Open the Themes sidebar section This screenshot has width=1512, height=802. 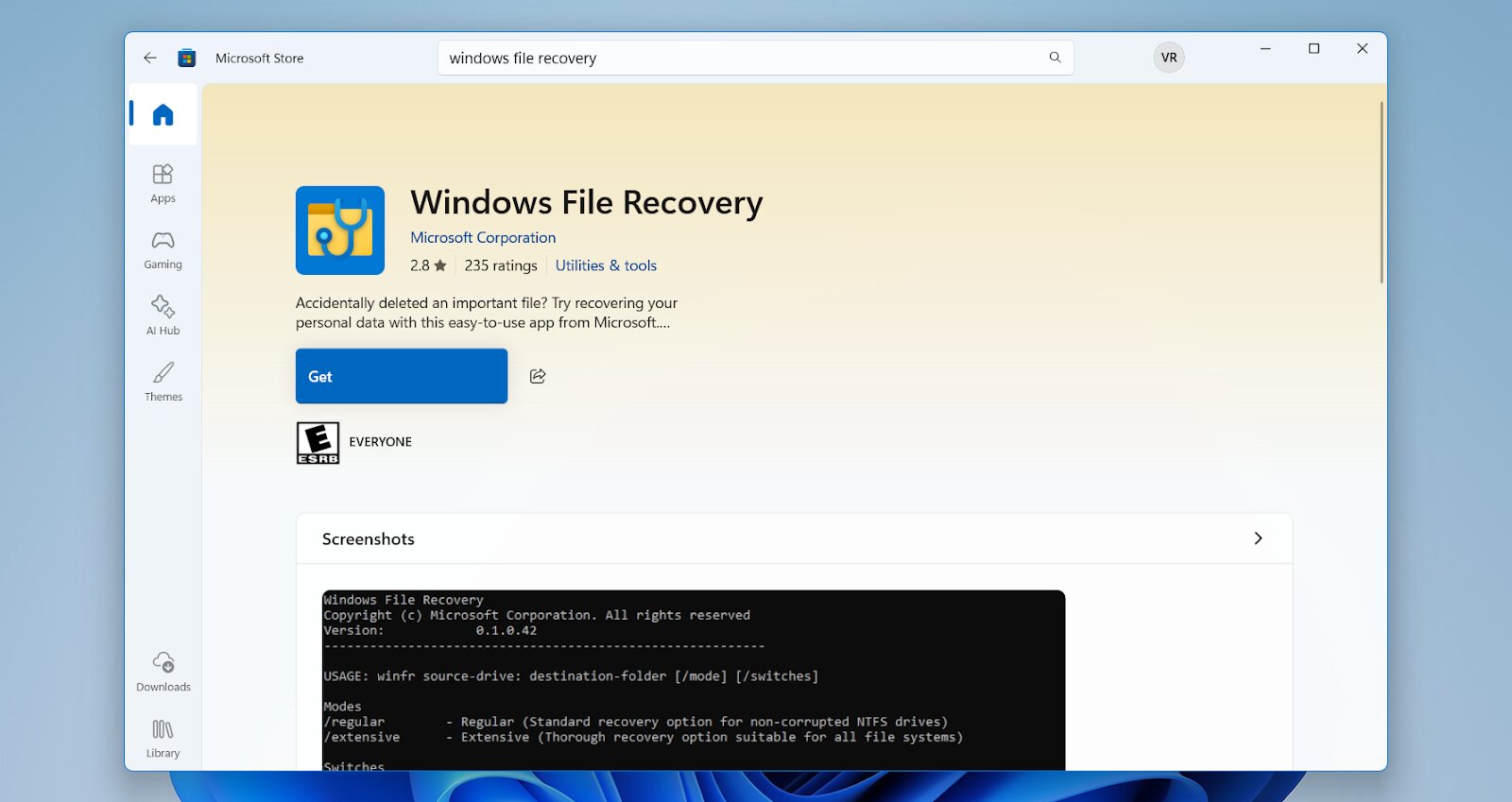coord(163,382)
